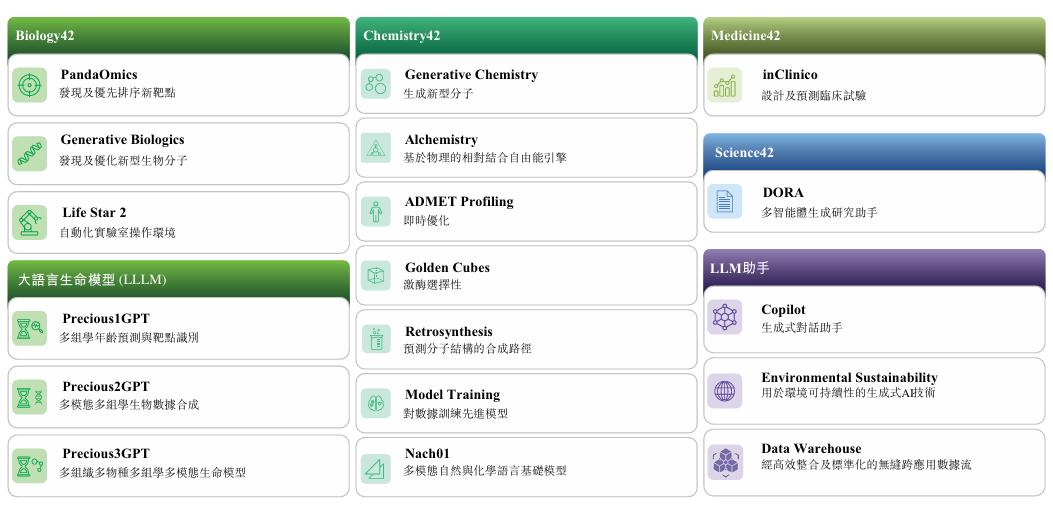Click the Generative Biologics DNA icon
Viewport: 1053px width, 510px height.
click(30, 152)
